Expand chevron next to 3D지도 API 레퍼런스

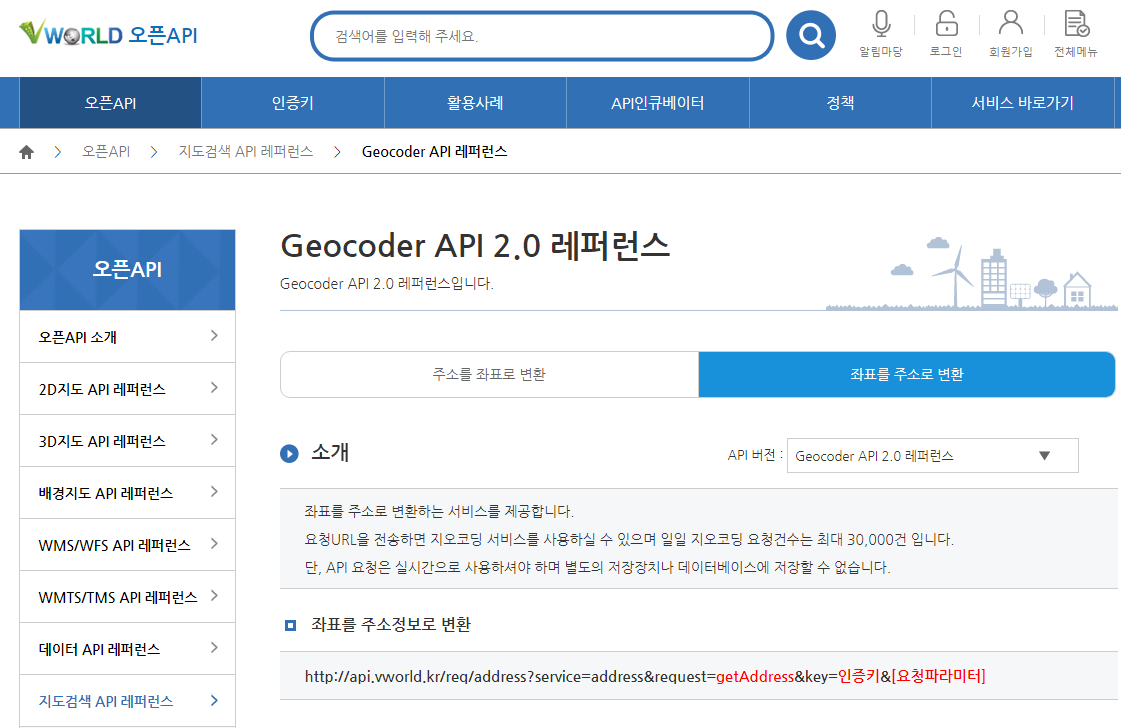[214, 440]
